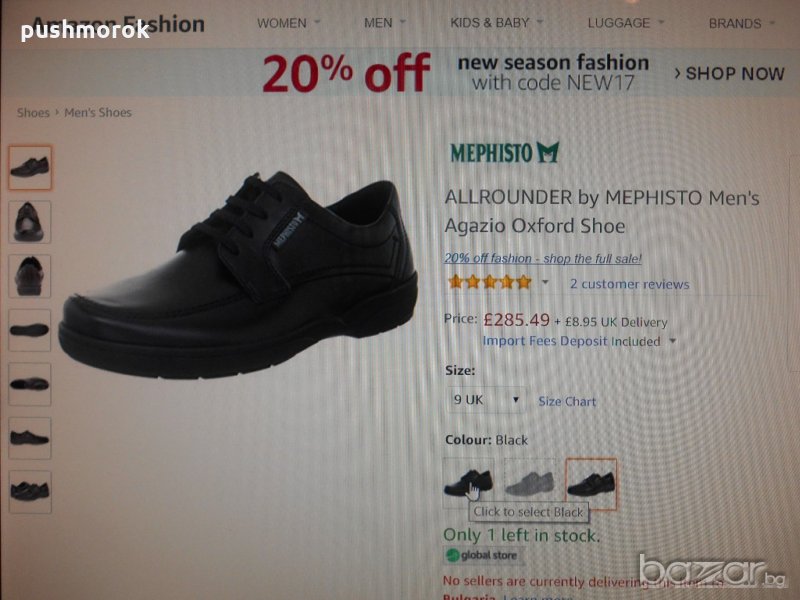800x600 pixels.
Task: Click the global store badge
Action: pos(481,555)
